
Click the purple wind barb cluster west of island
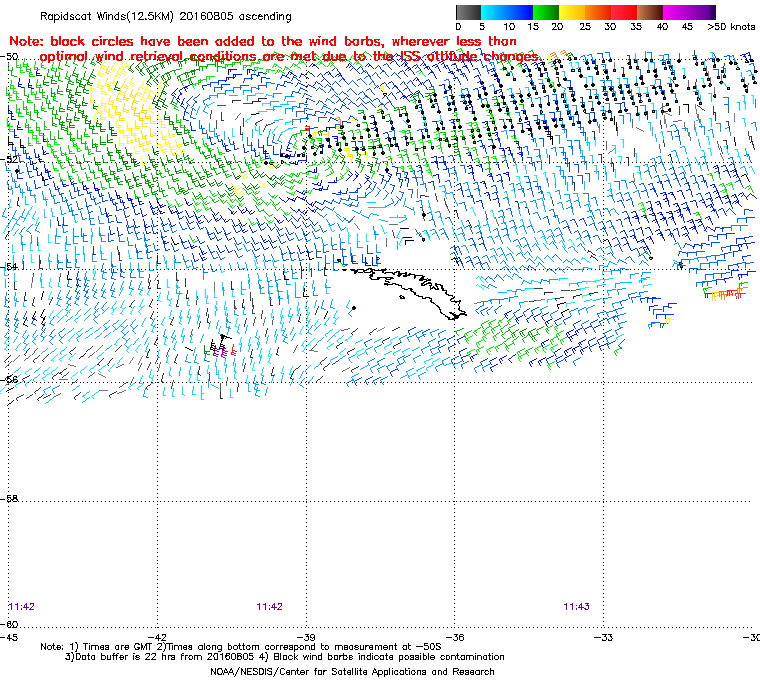point(221,353)
